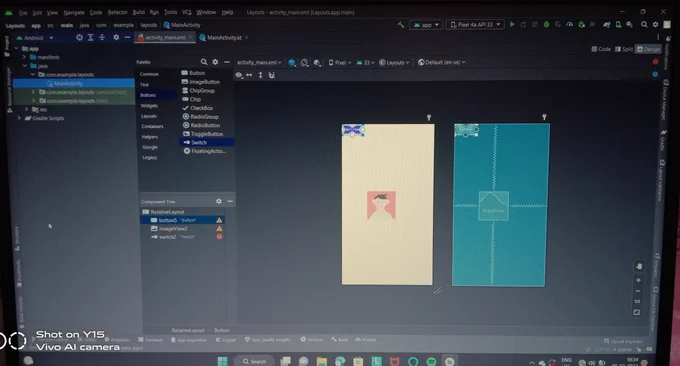Image resolution: width=680 pixels, height=366 pixels.
Task: Click Collapse All in the Project panel header
Action: pyautogui.click(x=102, y=38)
